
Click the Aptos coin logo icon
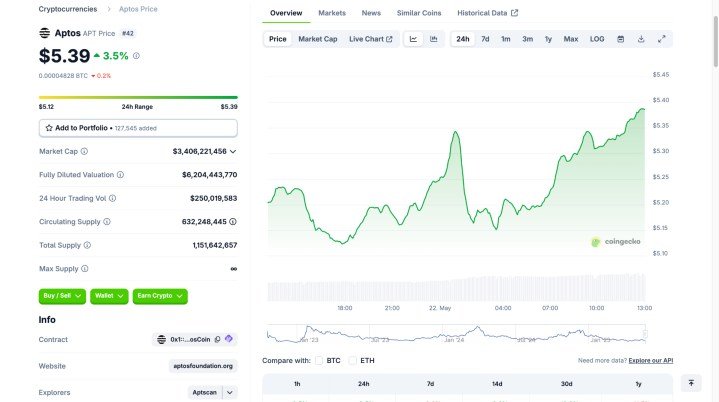44,33
